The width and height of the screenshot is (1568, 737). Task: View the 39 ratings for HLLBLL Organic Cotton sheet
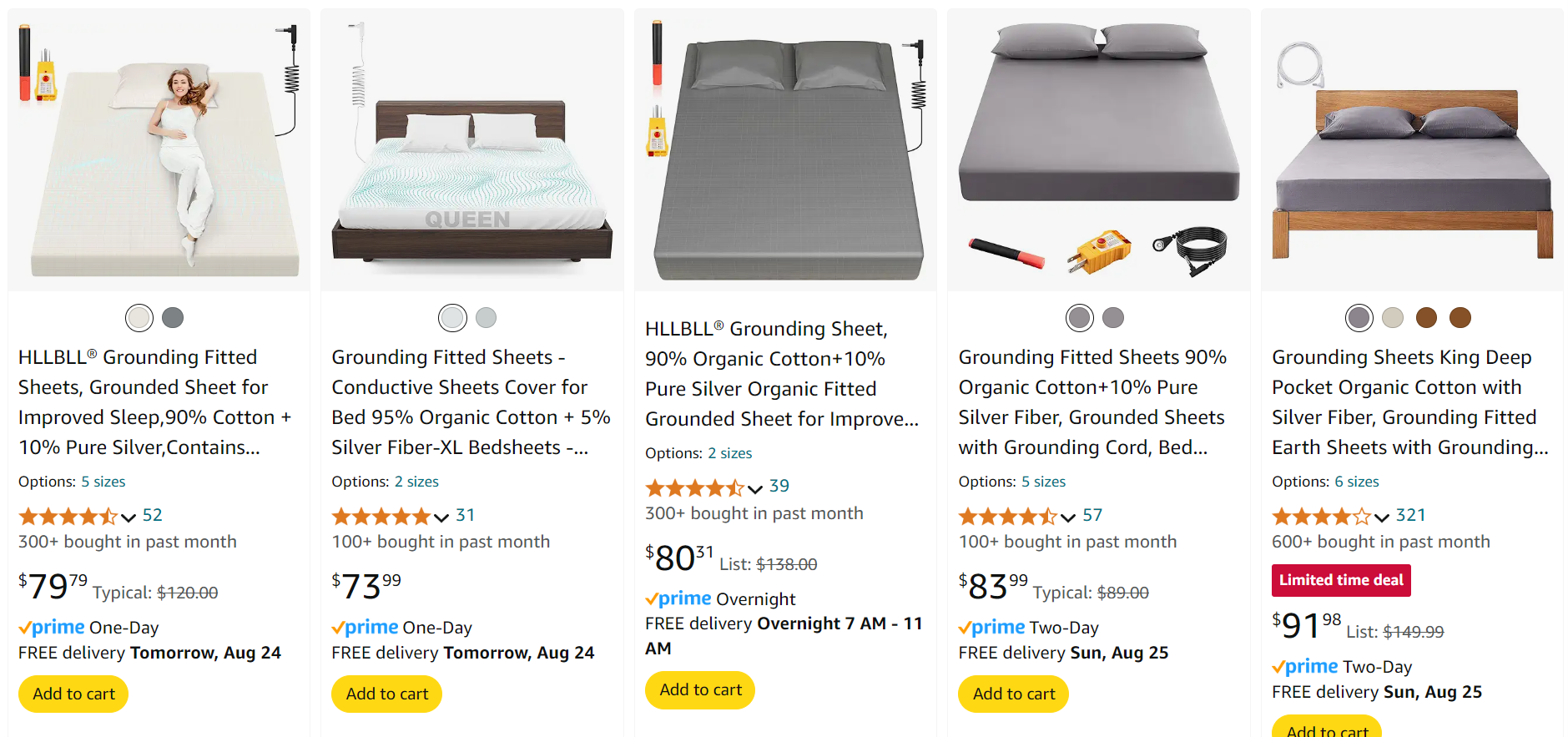coord(778,487)
